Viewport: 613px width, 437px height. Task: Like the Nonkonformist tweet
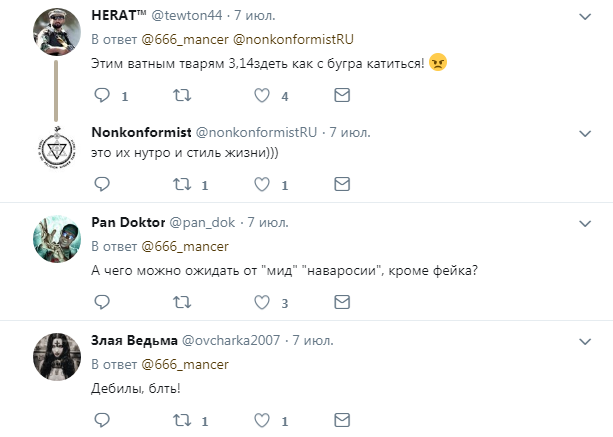click(x=262, y=184)
